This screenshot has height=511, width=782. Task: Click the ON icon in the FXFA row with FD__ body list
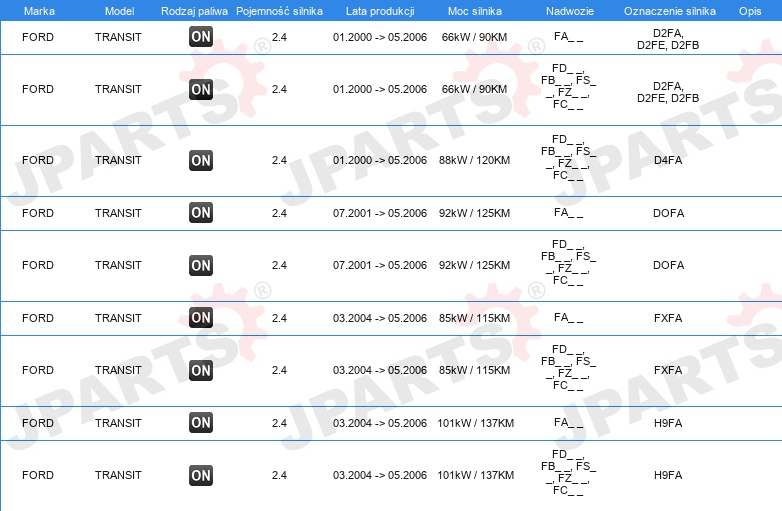pos(201,370)
